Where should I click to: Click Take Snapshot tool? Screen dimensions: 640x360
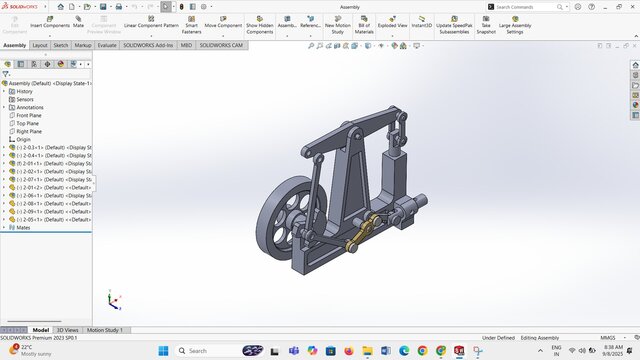(x=486, y=25)
